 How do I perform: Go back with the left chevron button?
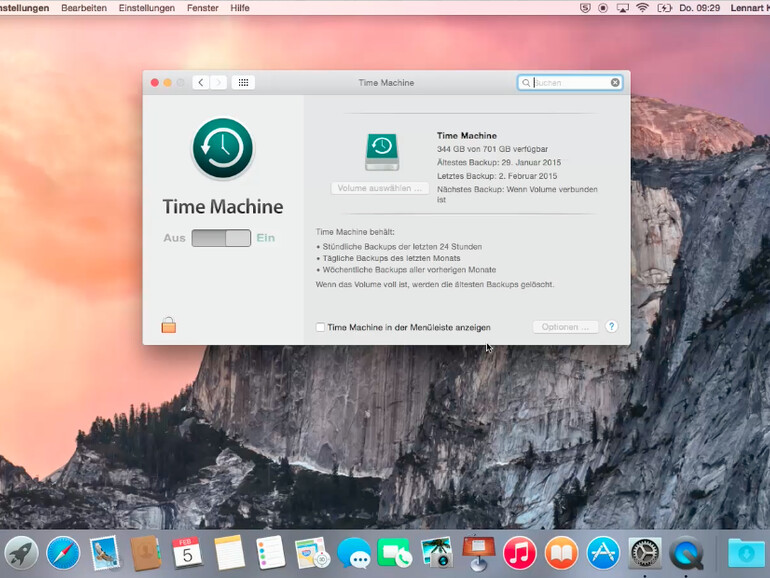coord(200,83)
